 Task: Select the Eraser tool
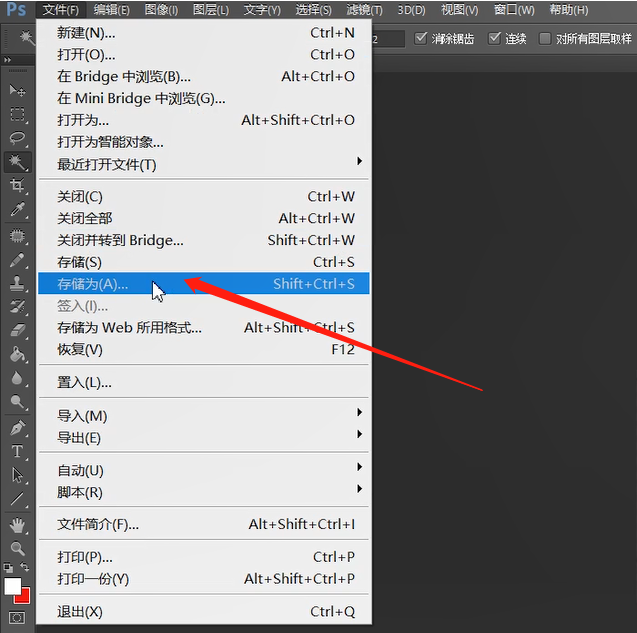pos(17,330)
